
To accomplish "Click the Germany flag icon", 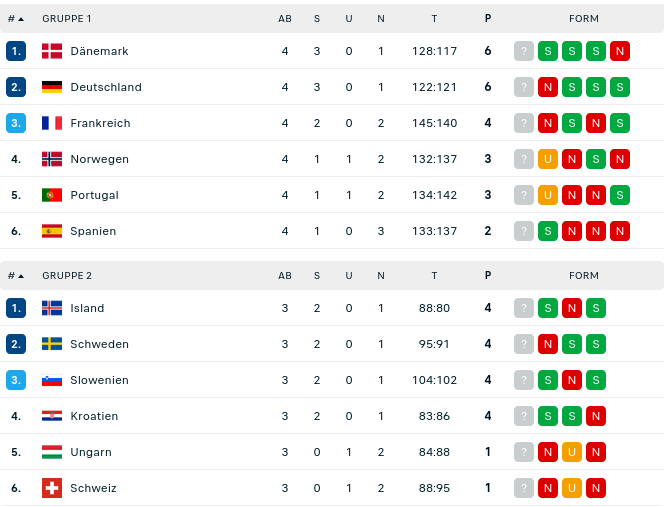I will coord(52,87).
